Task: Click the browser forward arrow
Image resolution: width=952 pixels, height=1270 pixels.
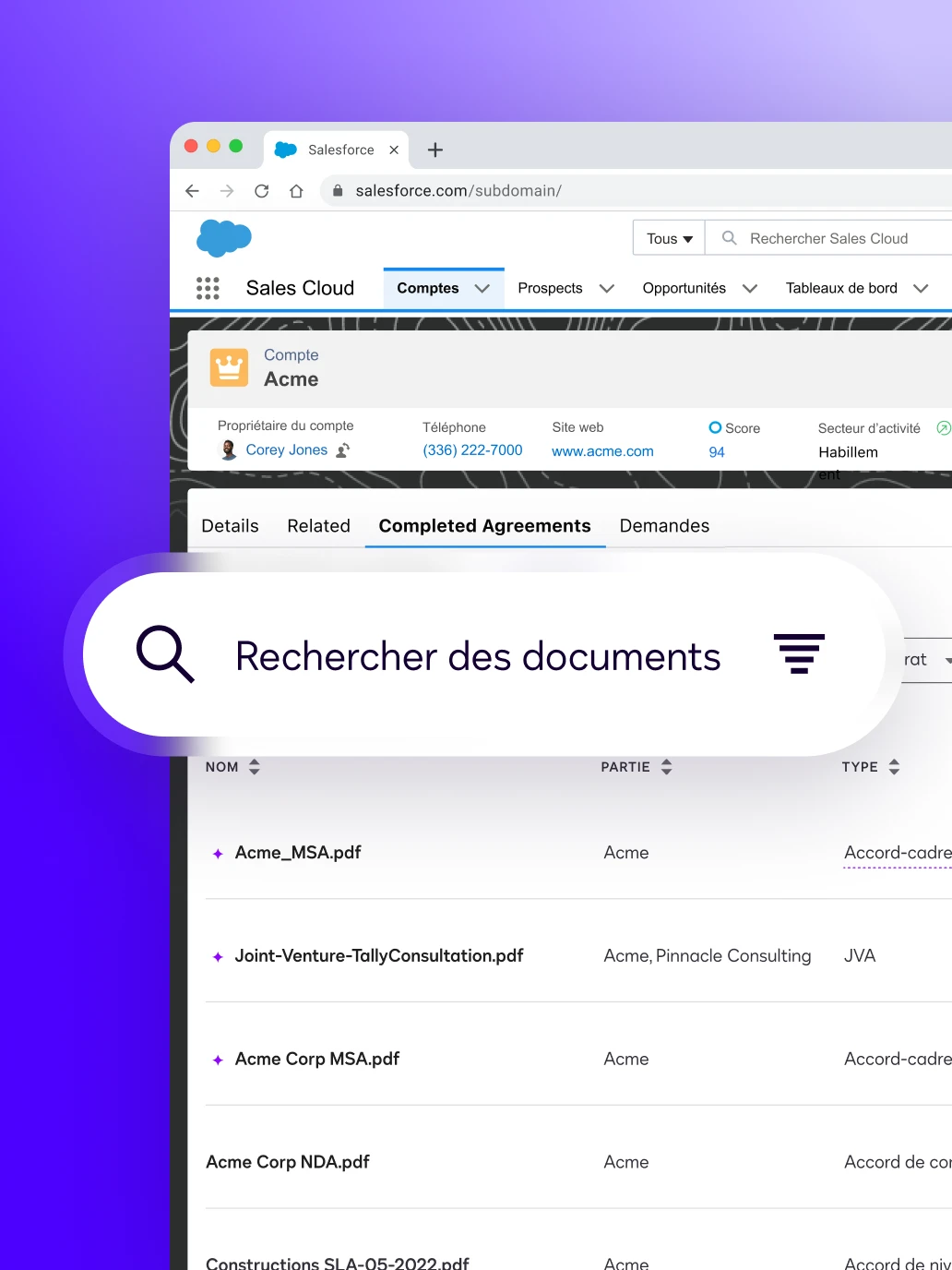Action: 227,191
